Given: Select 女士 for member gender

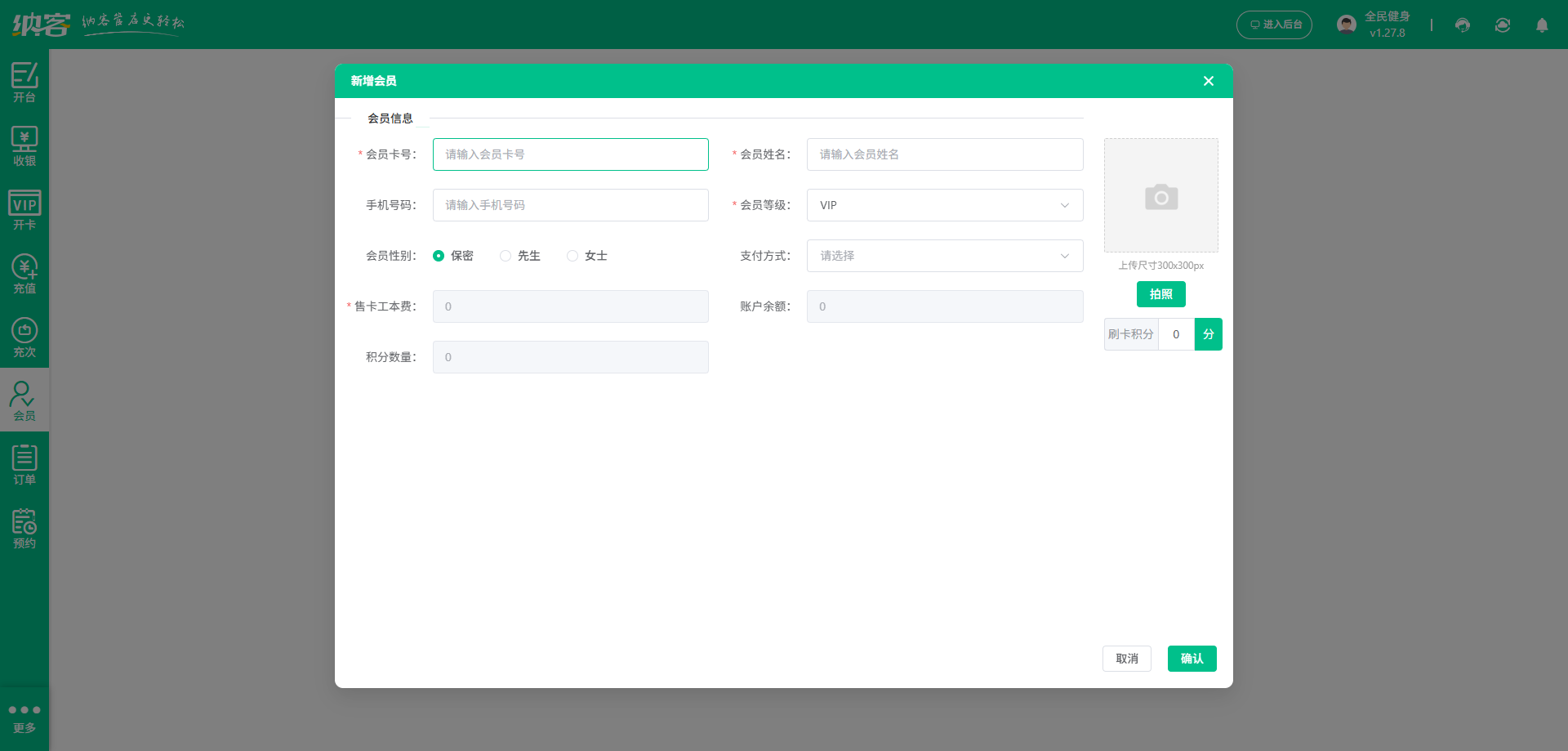Looking at the screenshot, I should click(x=572, y=255).
